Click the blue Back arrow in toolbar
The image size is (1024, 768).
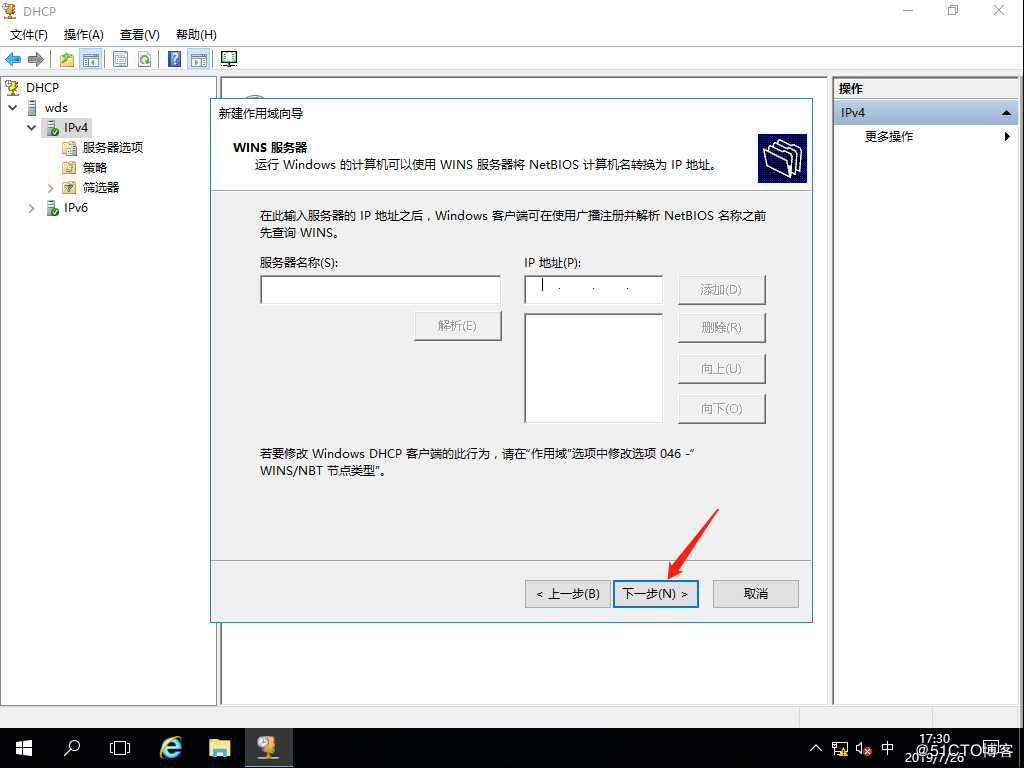point(13,59)
